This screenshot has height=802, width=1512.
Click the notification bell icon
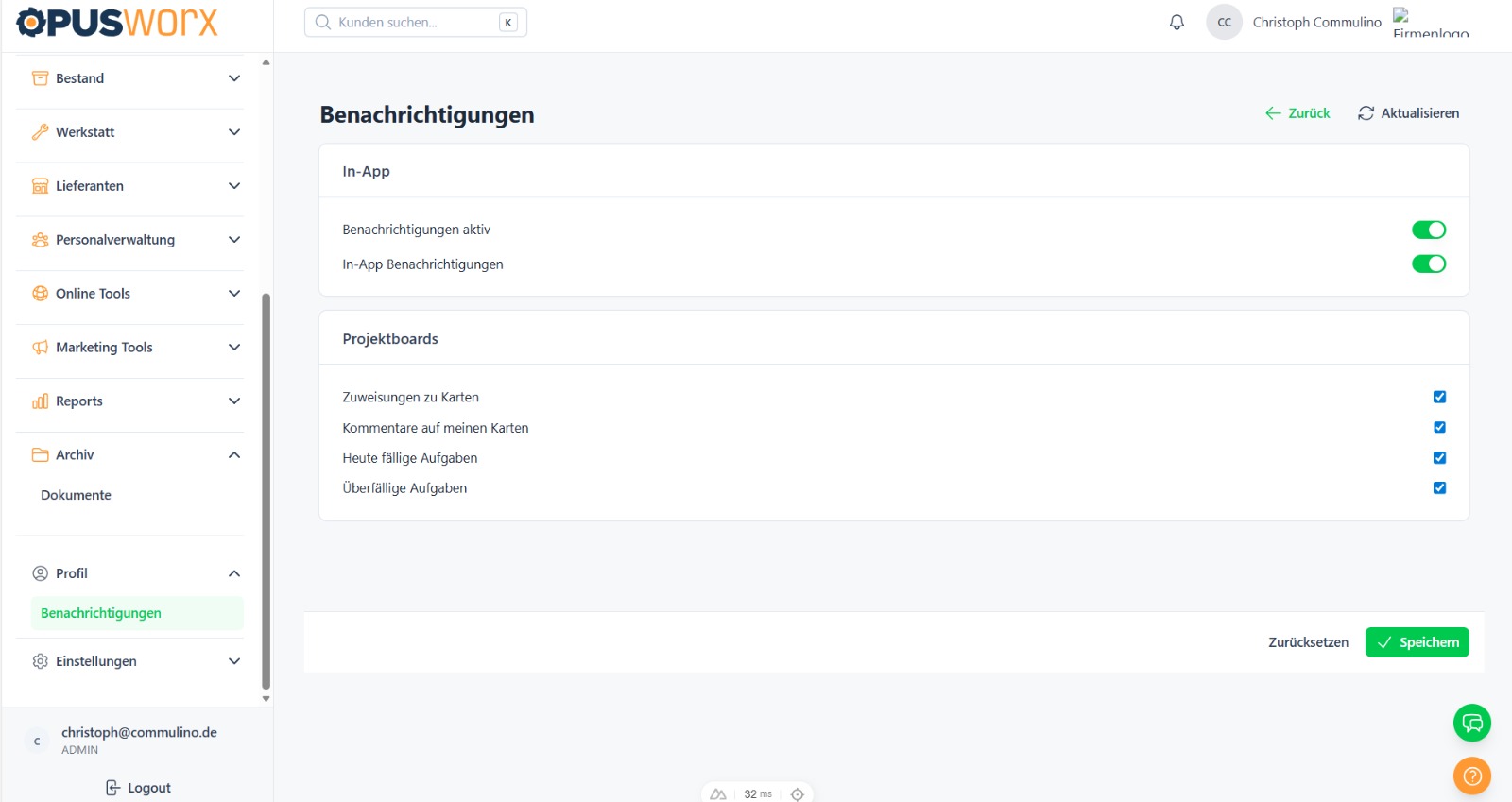click(1177, 23)
